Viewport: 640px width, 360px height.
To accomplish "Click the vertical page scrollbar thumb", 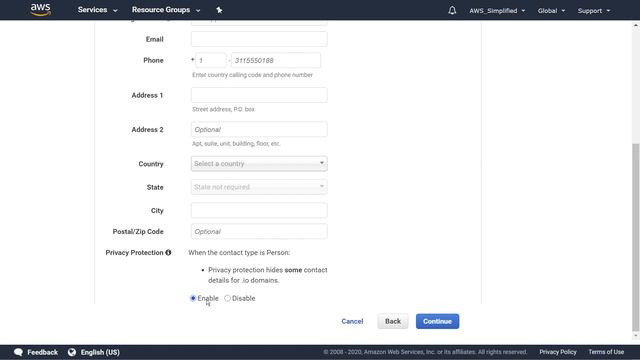I will pyautogui.click(x=636, y=237).
